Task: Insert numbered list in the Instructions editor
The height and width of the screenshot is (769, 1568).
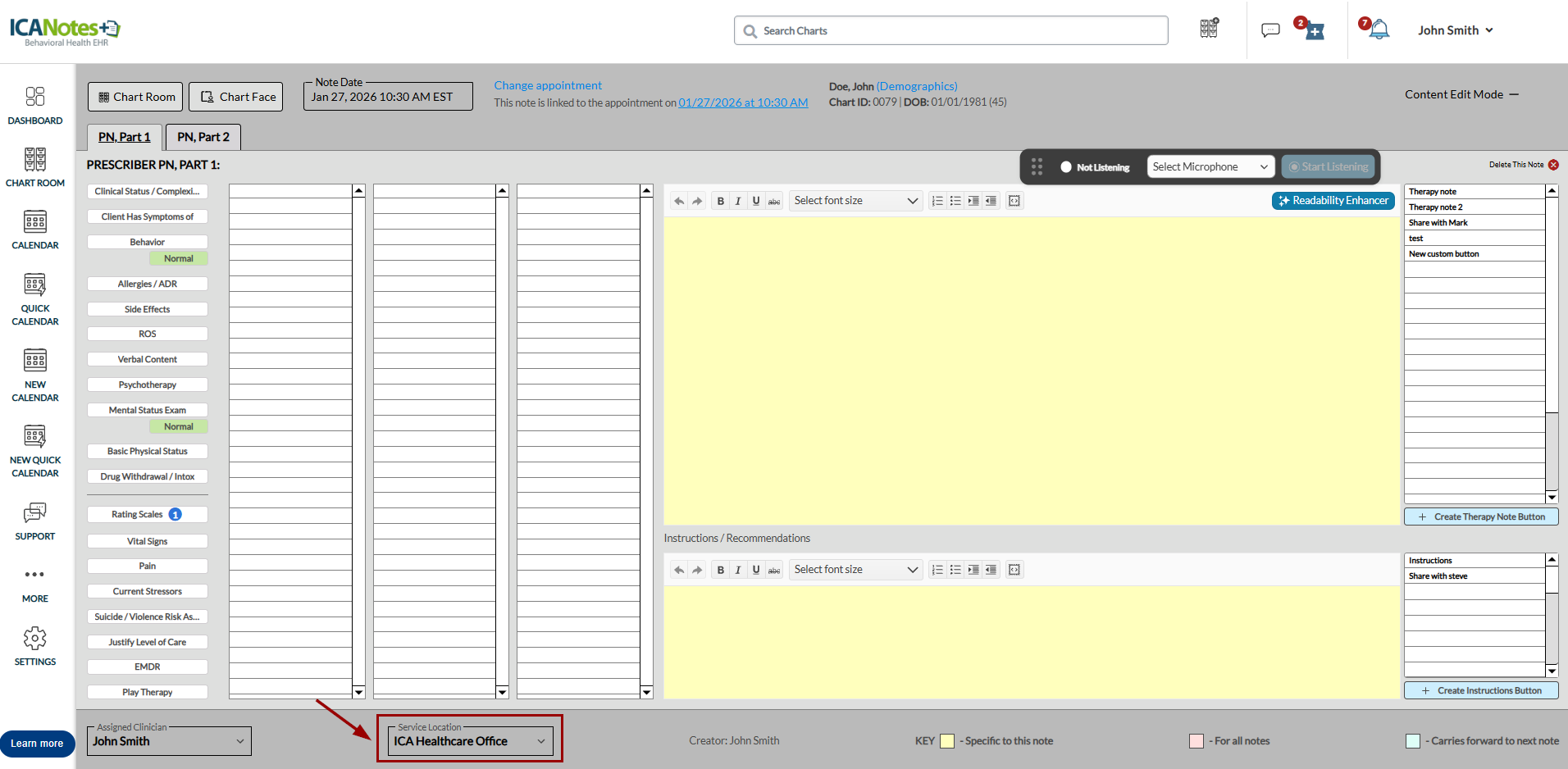Action: 937,570
